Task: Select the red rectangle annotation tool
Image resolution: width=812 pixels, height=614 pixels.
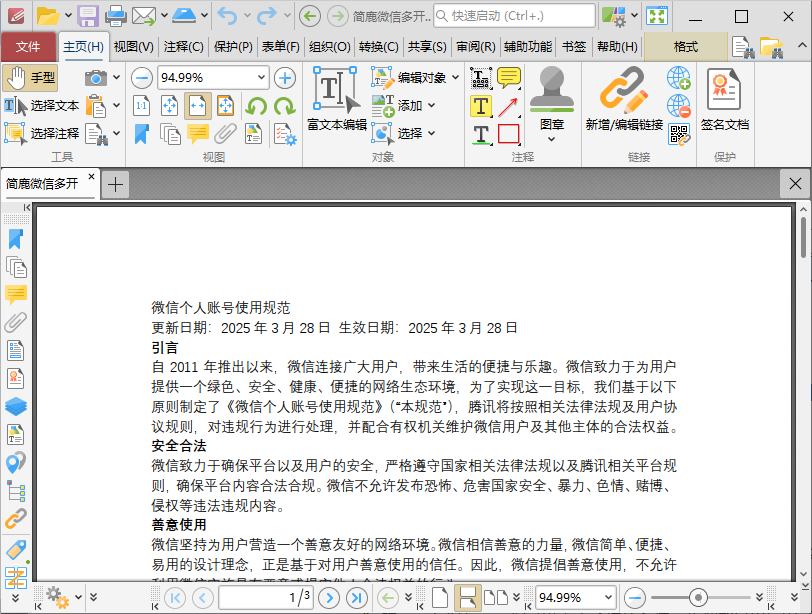Action: tap(510, 131)
